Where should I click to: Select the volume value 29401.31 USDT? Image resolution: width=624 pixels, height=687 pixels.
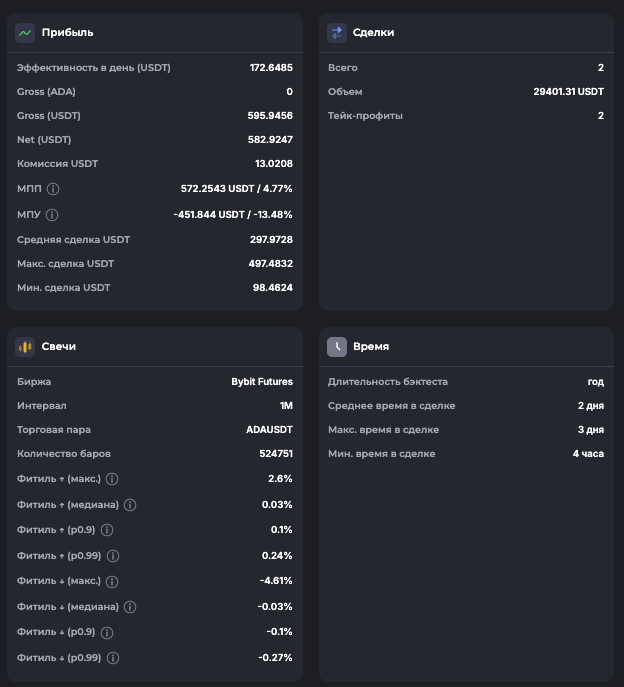[568, 92]
